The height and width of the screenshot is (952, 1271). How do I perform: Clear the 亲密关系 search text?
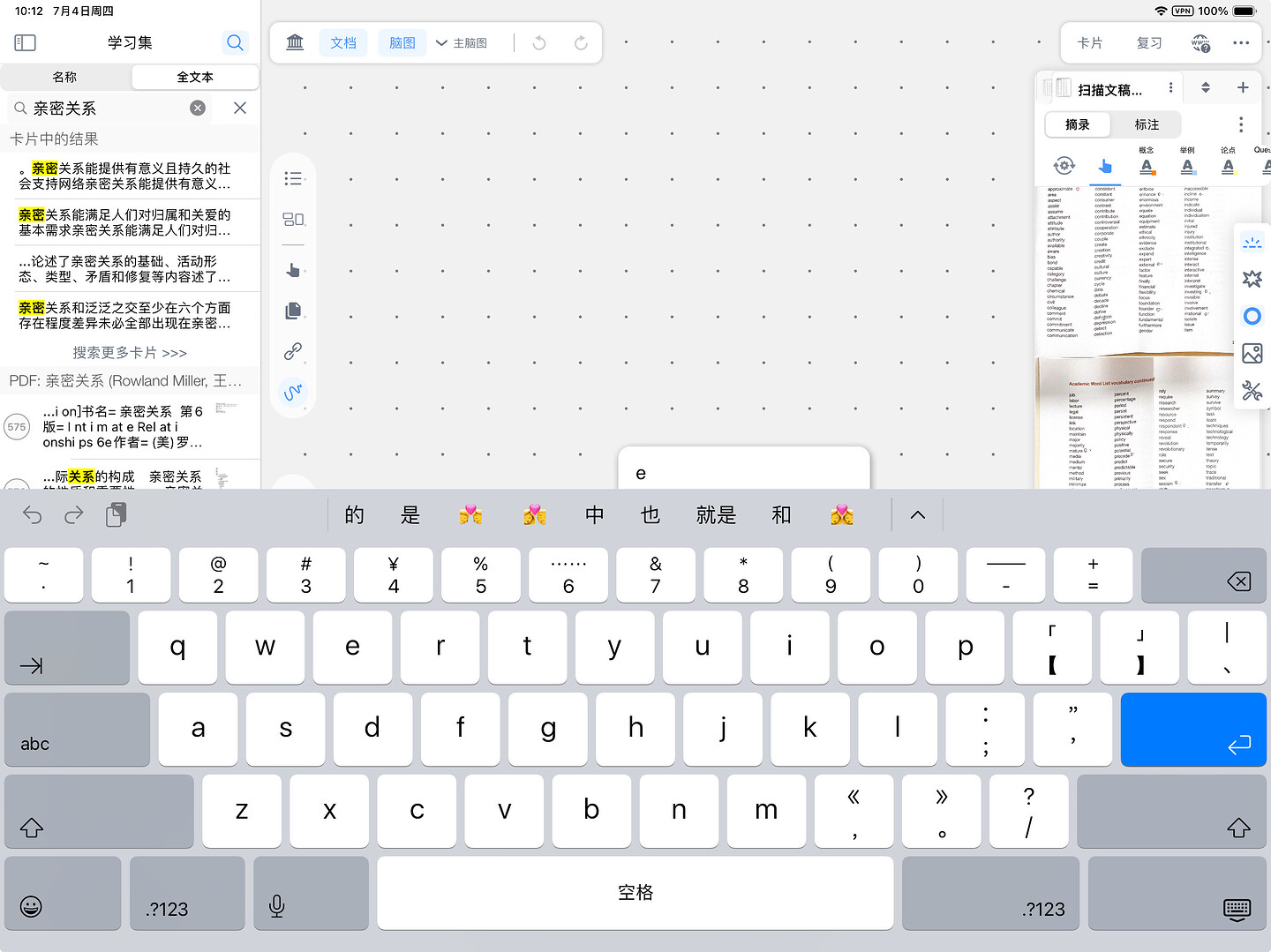(198, 108)
